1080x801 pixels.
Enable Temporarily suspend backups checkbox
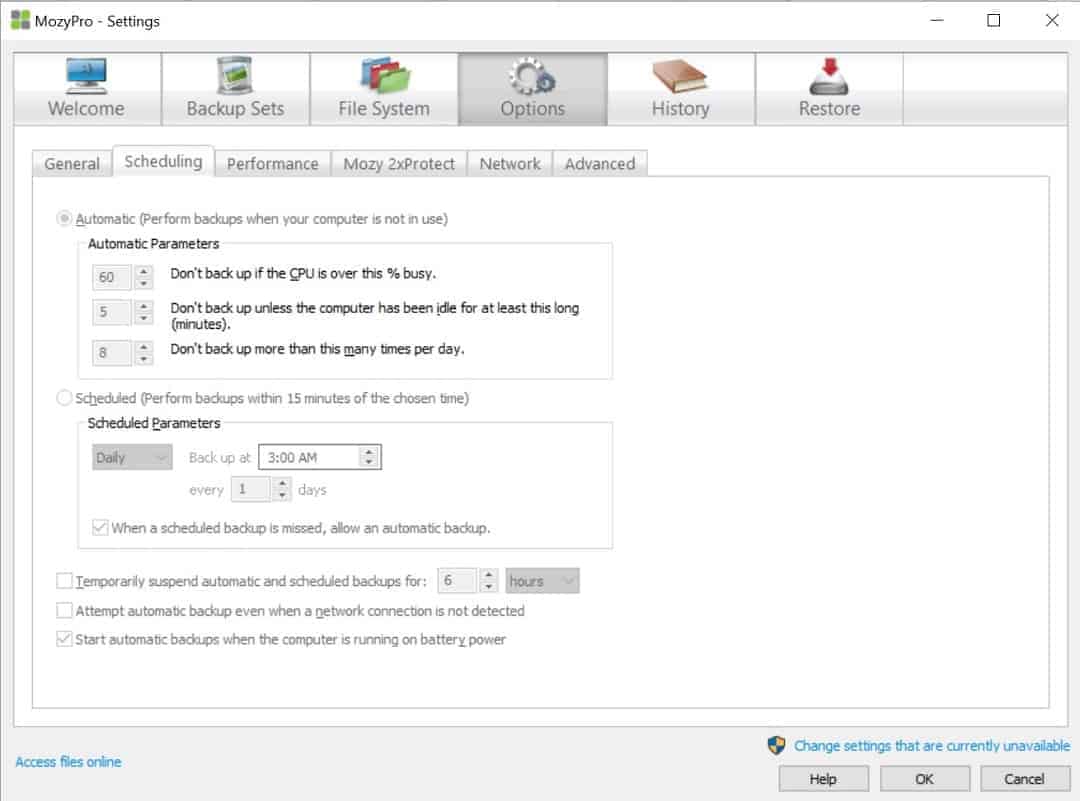click(x=64, y=581)
